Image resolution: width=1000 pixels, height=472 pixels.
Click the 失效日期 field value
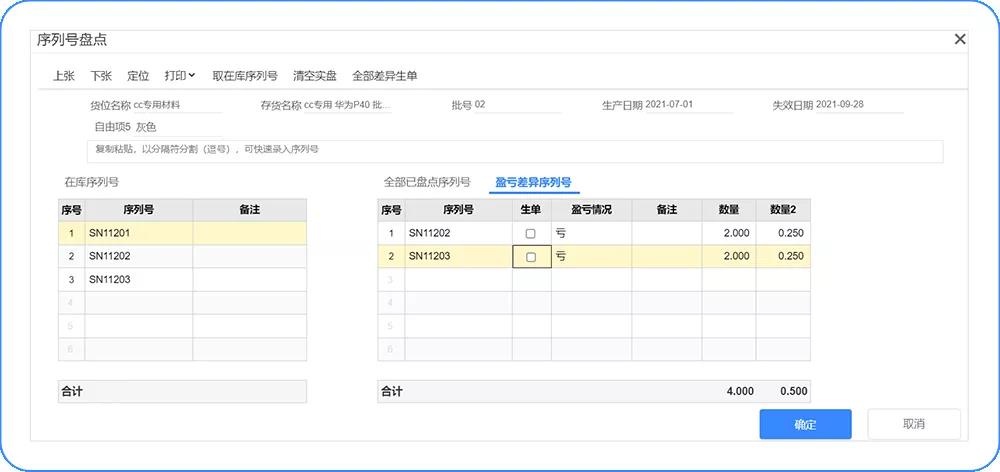[x=858, y=105]
